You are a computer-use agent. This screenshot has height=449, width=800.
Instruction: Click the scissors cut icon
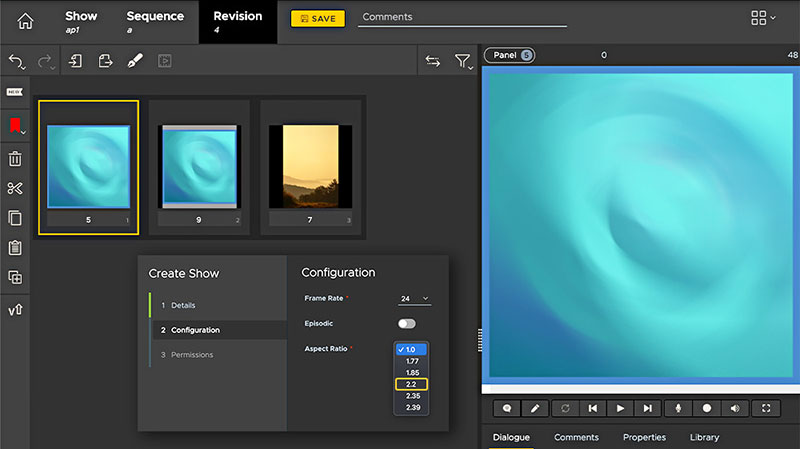15,188
